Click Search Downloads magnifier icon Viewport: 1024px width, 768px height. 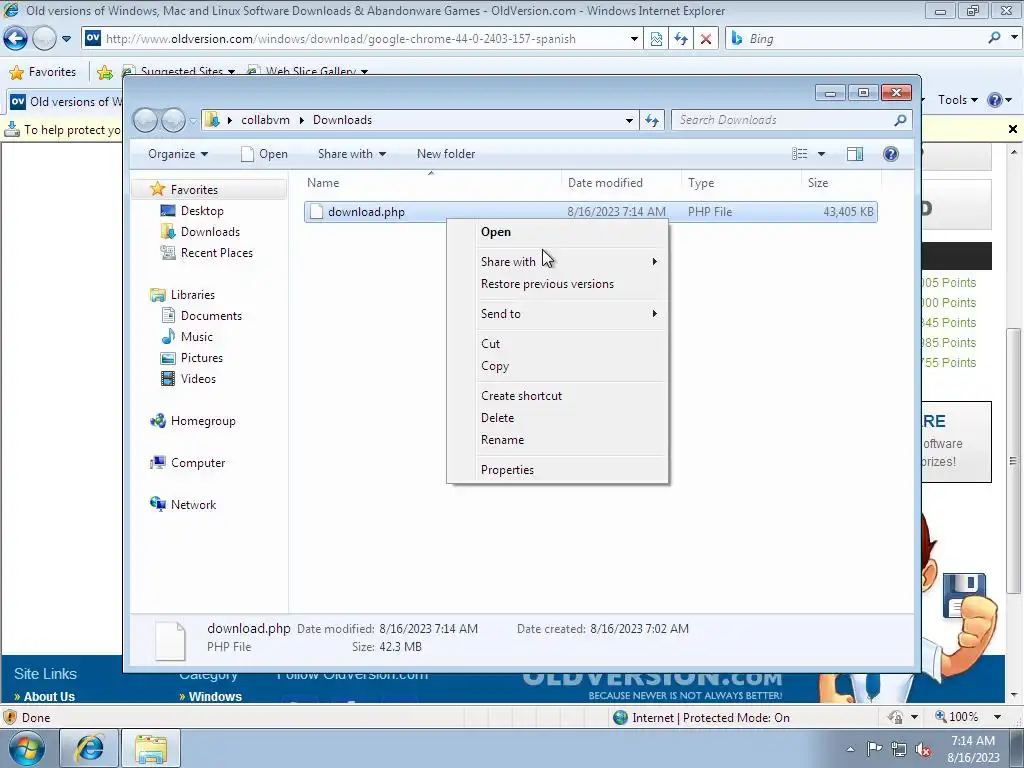pos(900,120)
